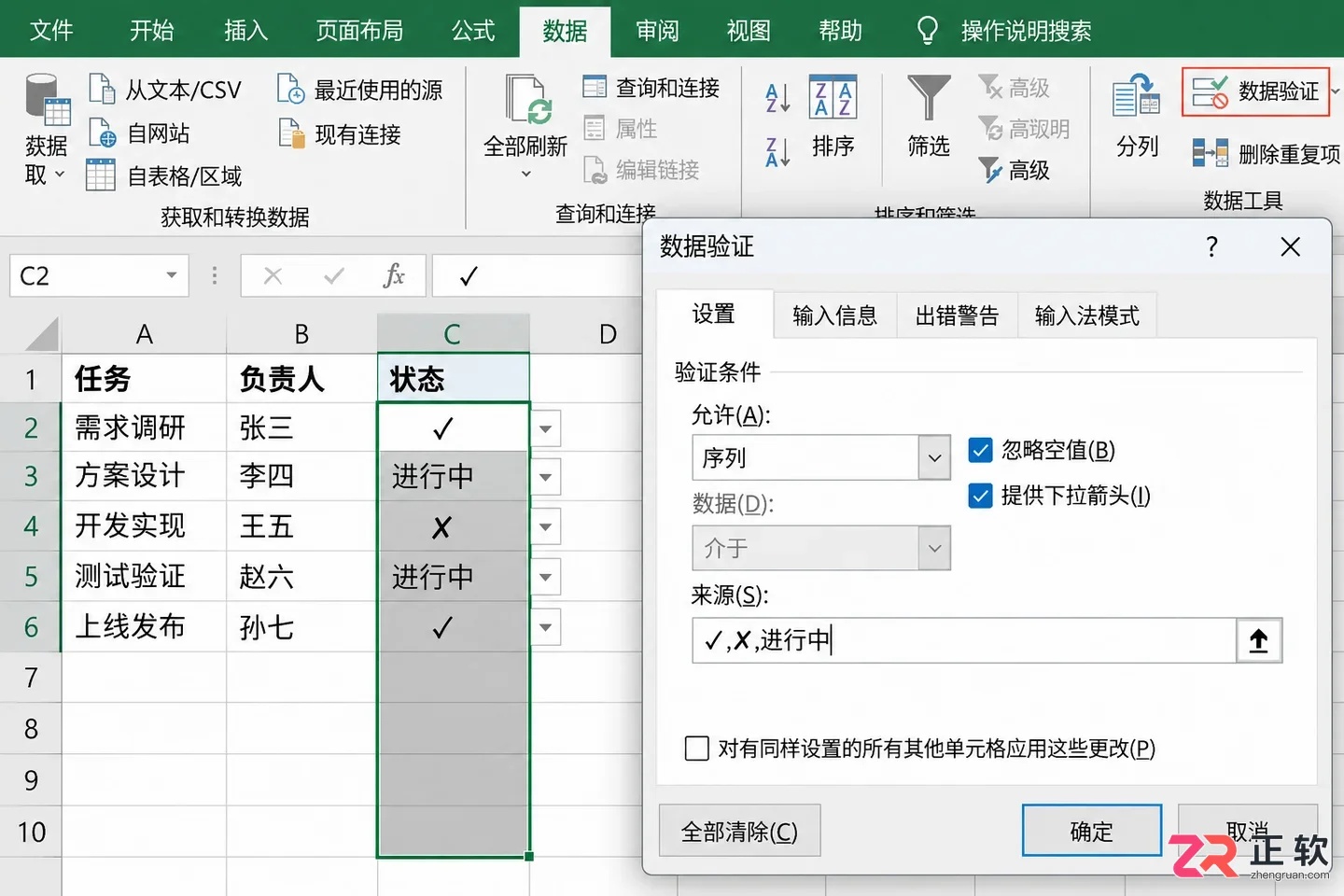The height and width of the screenshot is (896, 1344).
Task: Toggle In-cell dropdown (提供下拉箭头) checkbox
Action: (980, 496)
